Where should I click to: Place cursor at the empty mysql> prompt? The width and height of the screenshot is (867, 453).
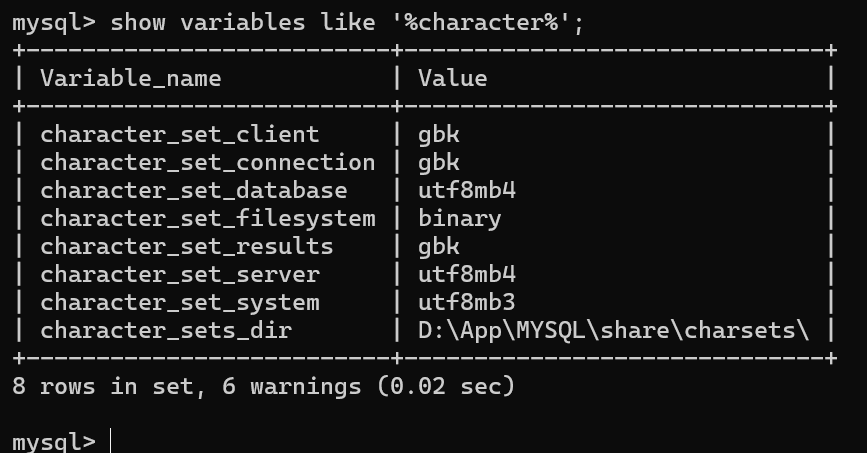112,441
